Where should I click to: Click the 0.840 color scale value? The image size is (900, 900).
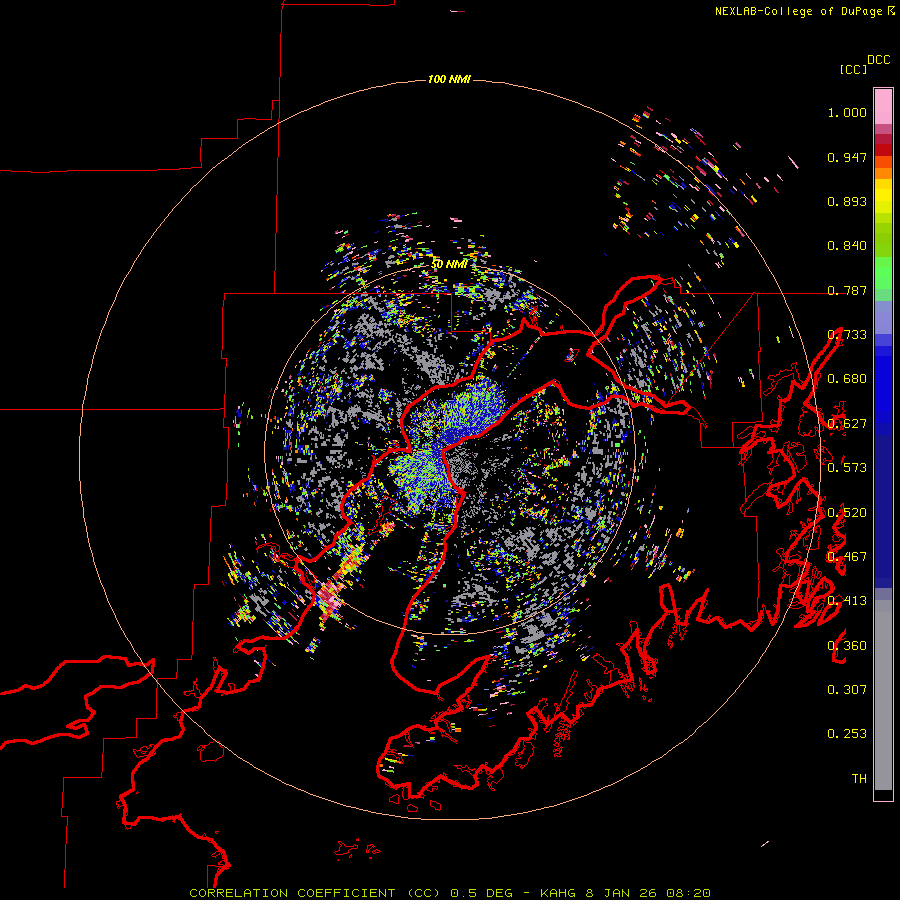point(847,246)
